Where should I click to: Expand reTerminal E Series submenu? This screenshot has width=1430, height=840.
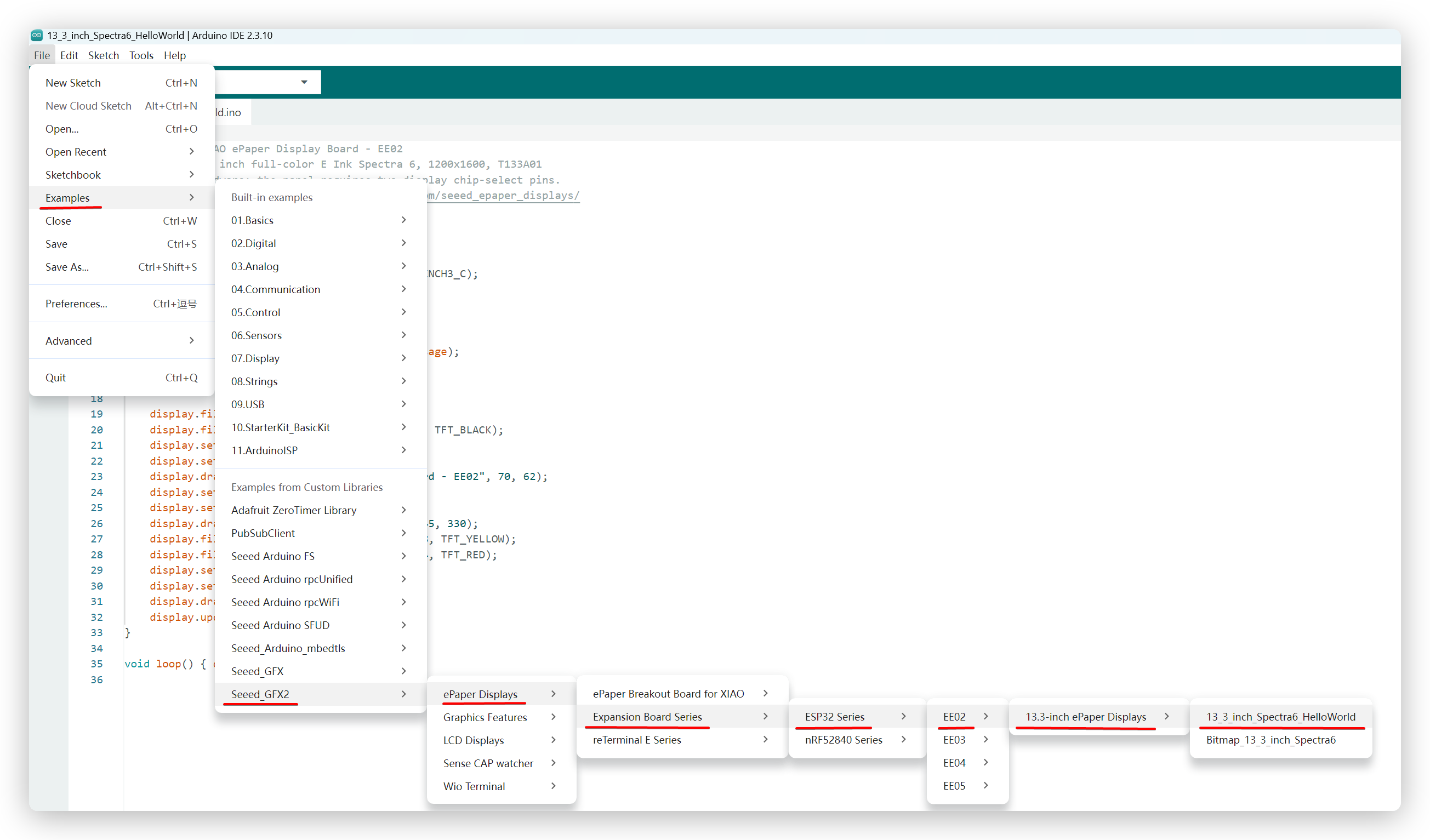pos(682,740)
